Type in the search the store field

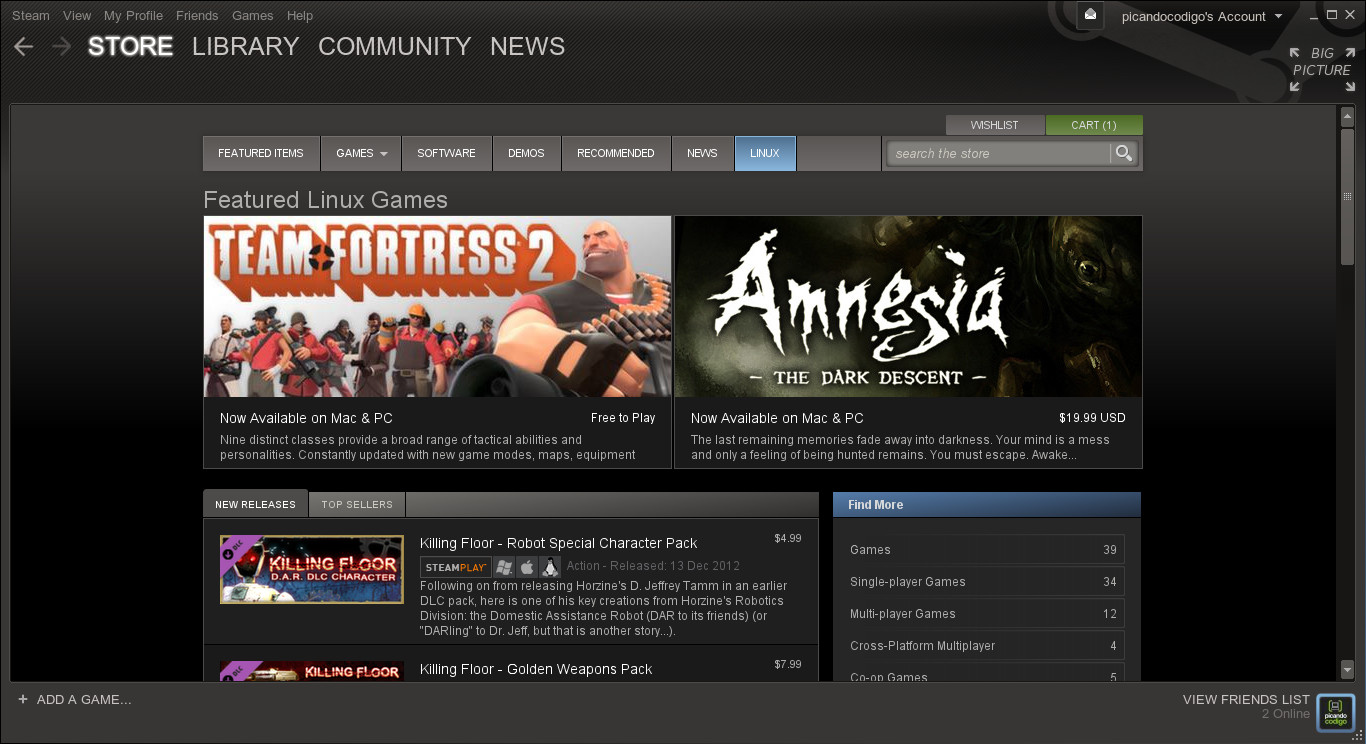(998, 153)
